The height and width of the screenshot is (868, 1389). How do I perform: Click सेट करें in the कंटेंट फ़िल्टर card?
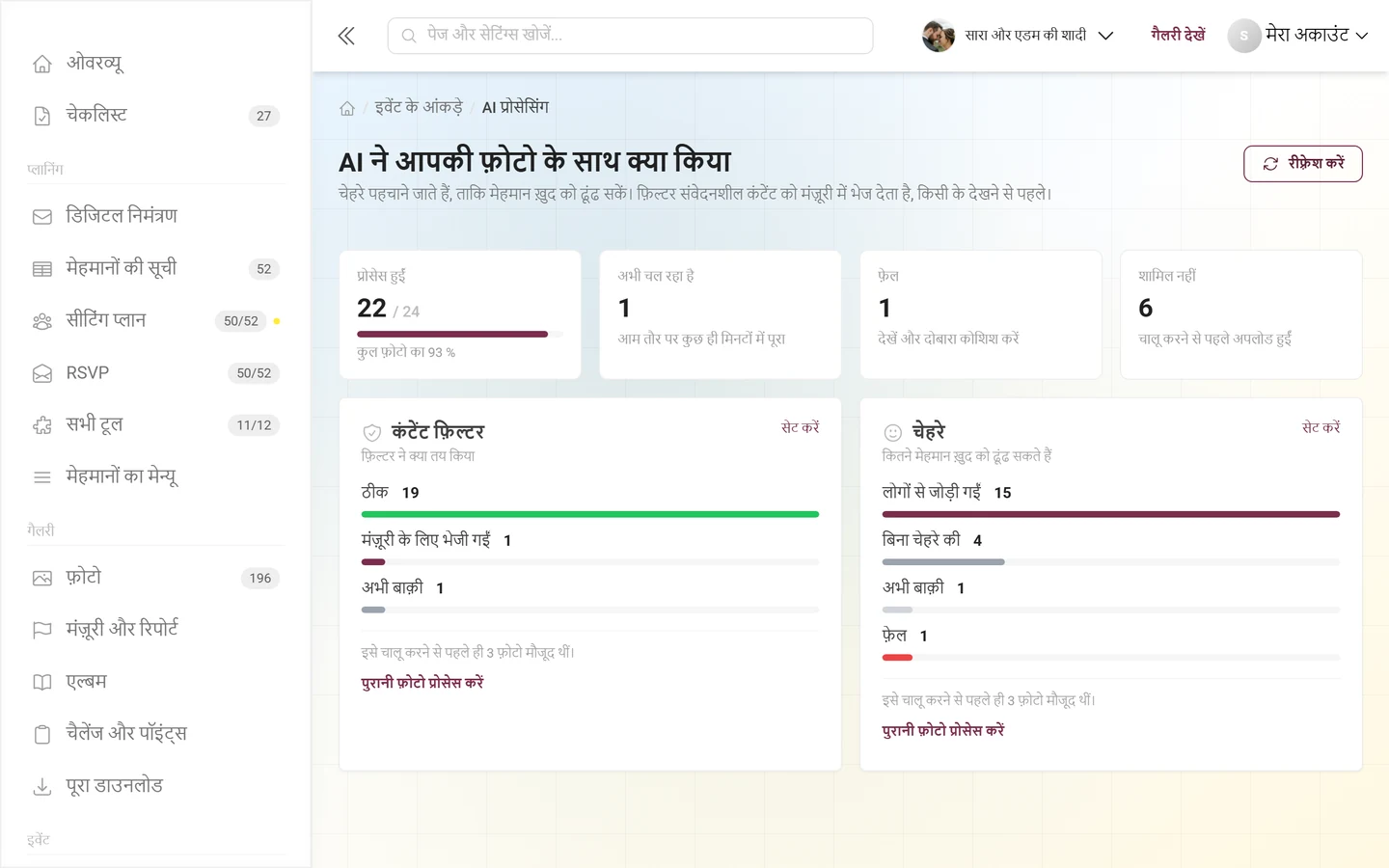point(800,427)
